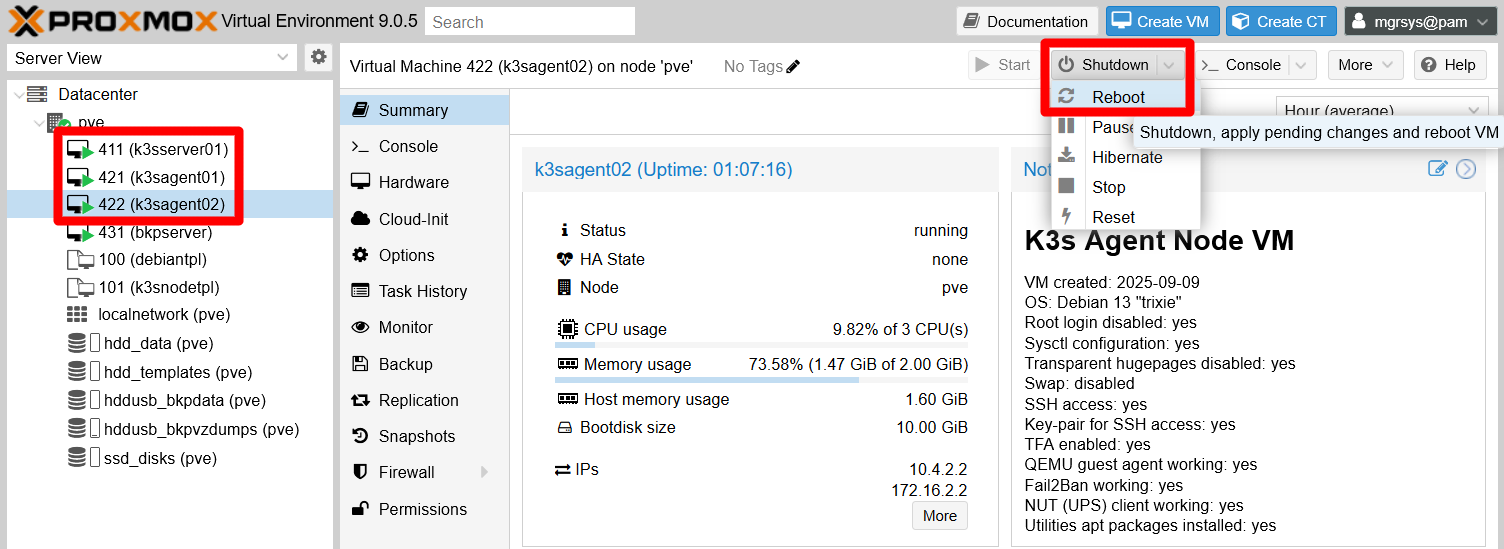Click the gear icon beside Server View

click(318, 57)
